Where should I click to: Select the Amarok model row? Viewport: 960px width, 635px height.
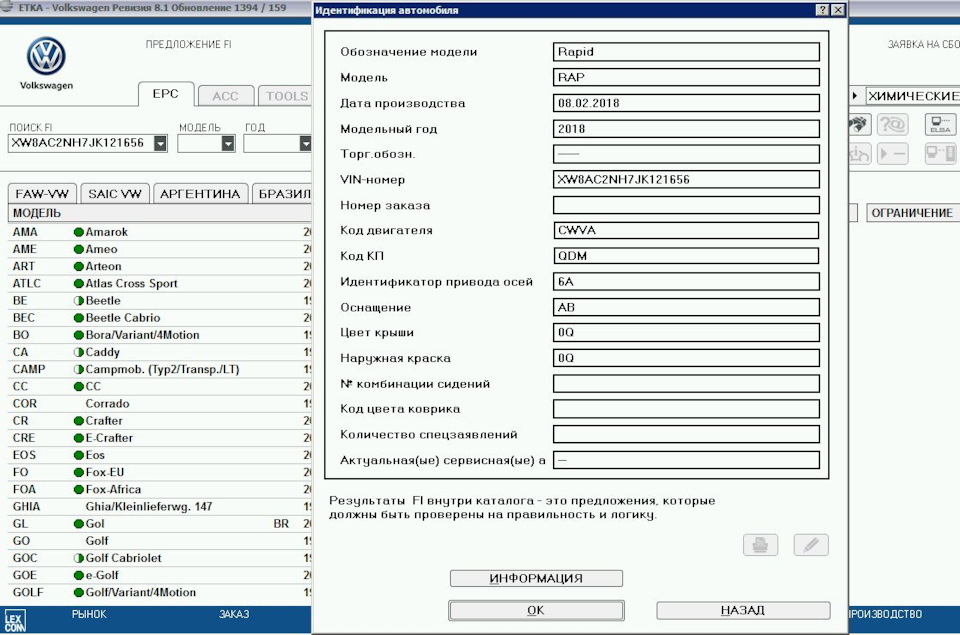coord(106,232)
